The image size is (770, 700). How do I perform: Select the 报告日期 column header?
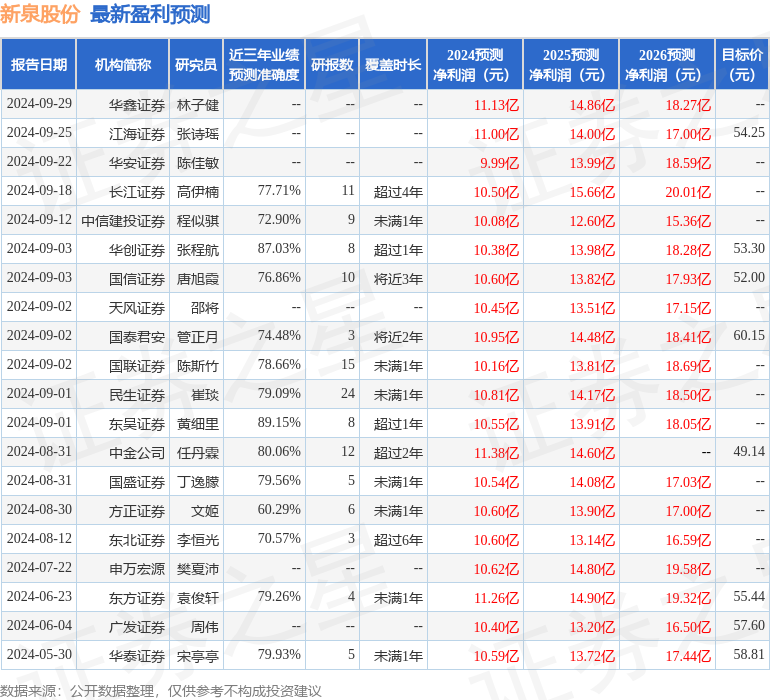39,64
